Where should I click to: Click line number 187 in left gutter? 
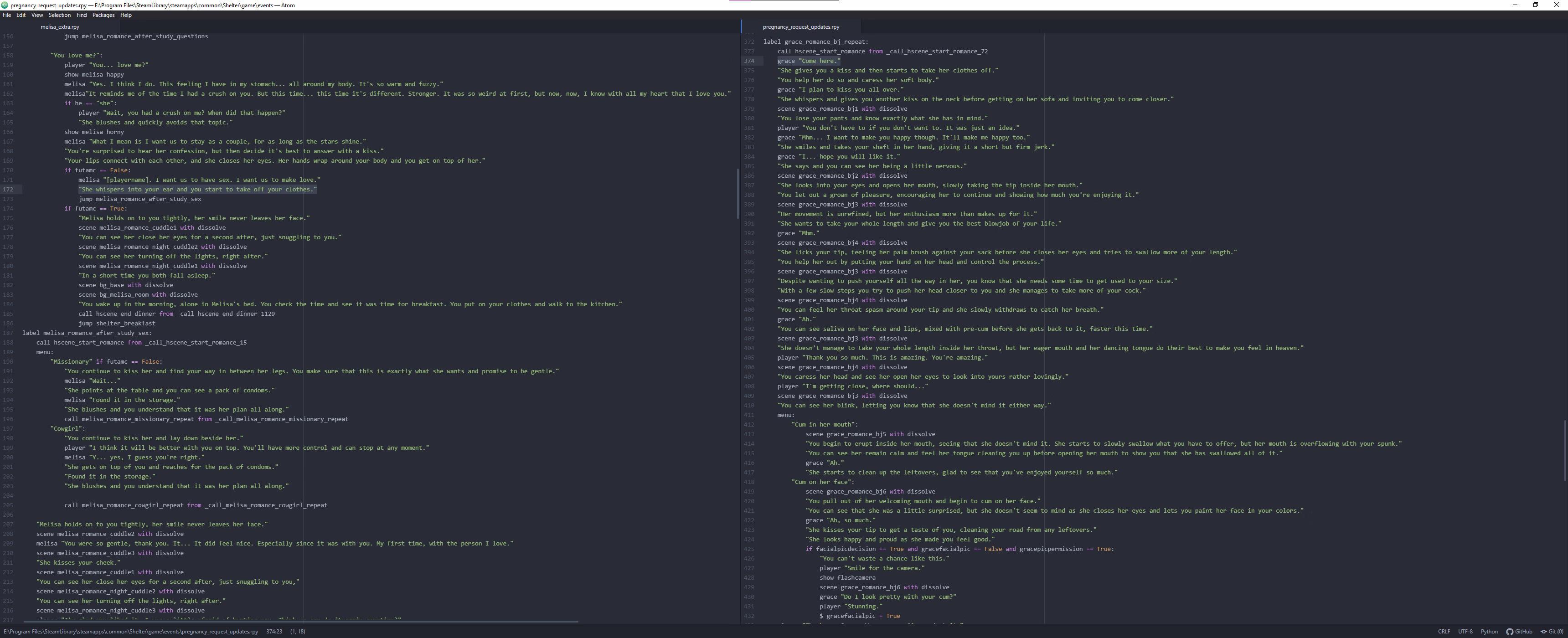click(9, 333)
